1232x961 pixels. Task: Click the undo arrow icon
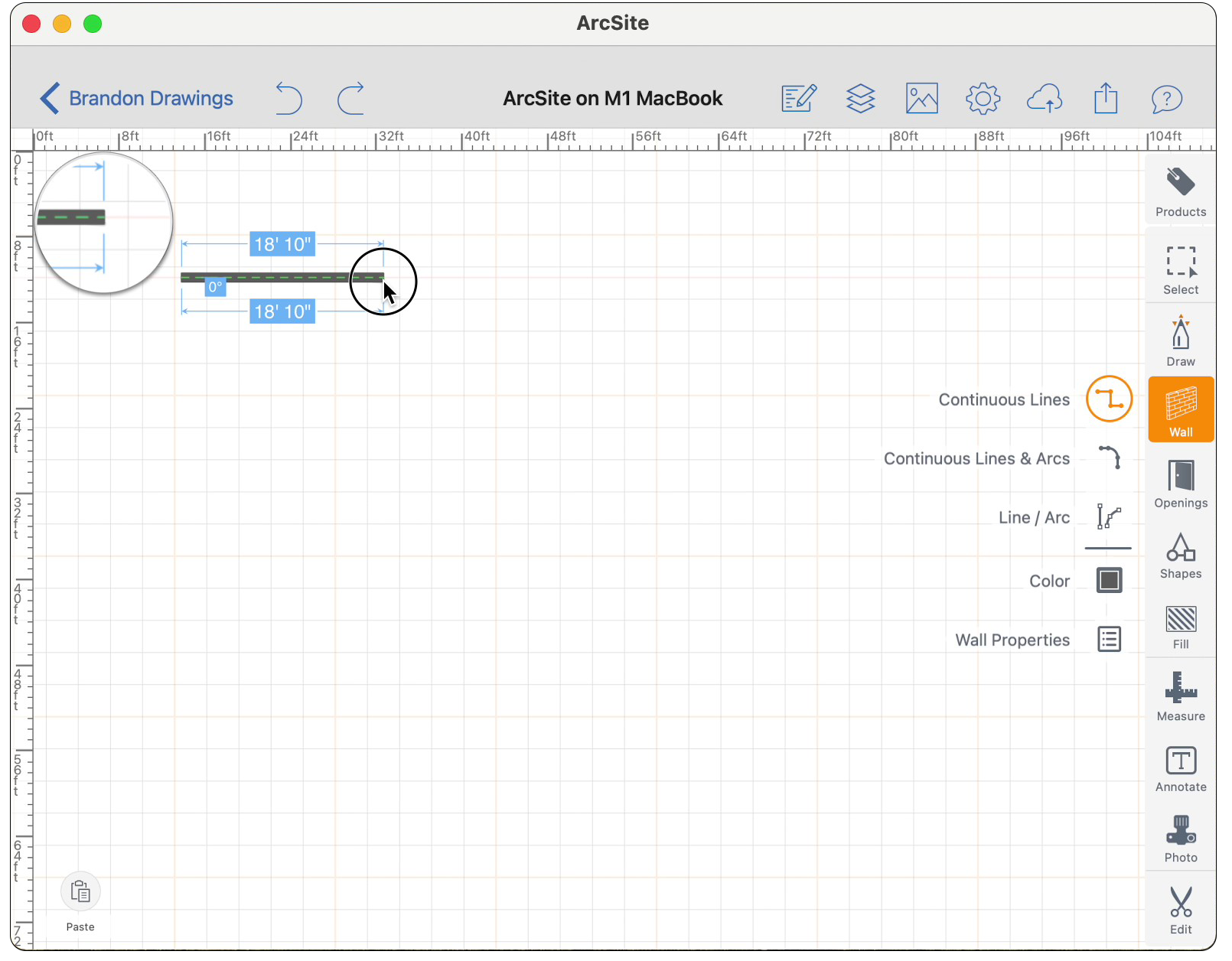(288, 99)
